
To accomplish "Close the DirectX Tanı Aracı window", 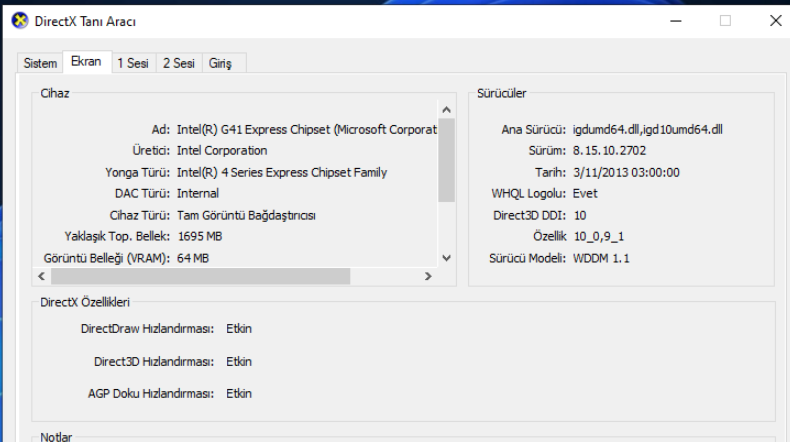I will point(775,21).
